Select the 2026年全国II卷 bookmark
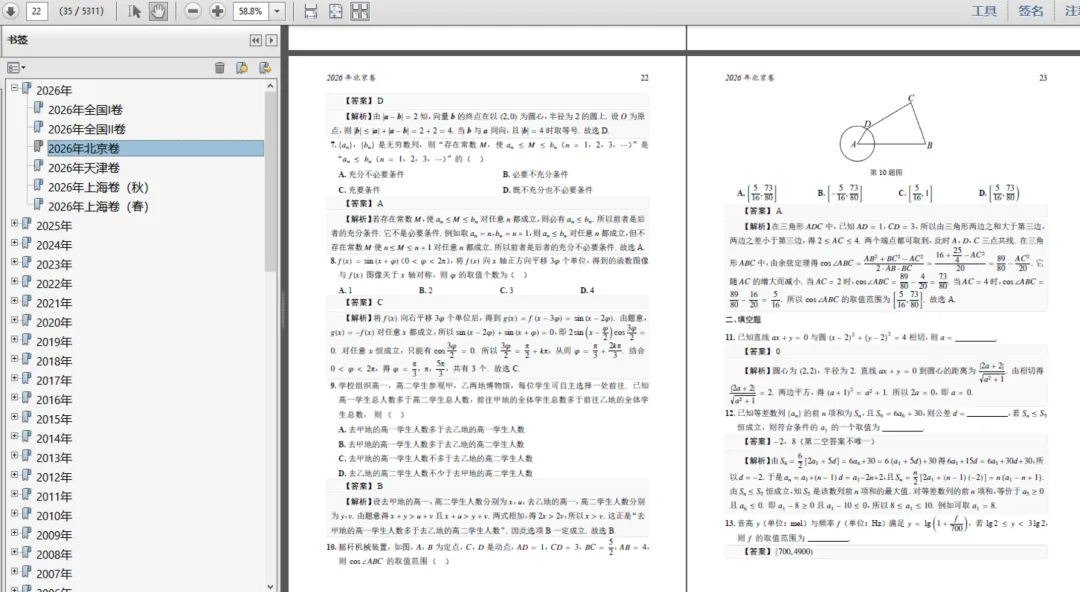 (x=87, y=130)
